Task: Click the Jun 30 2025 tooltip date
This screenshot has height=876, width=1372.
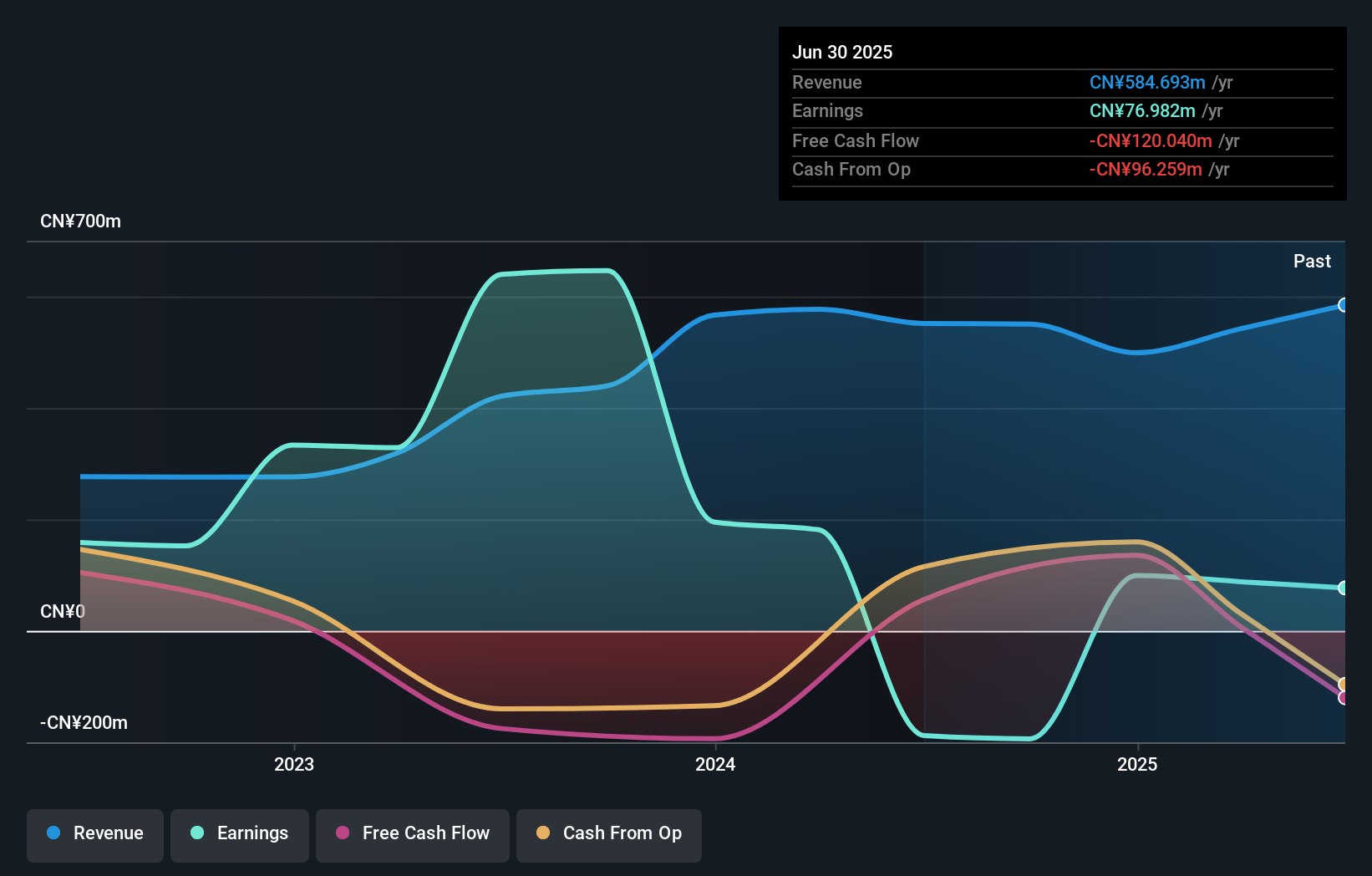Action: coord(842,53)
